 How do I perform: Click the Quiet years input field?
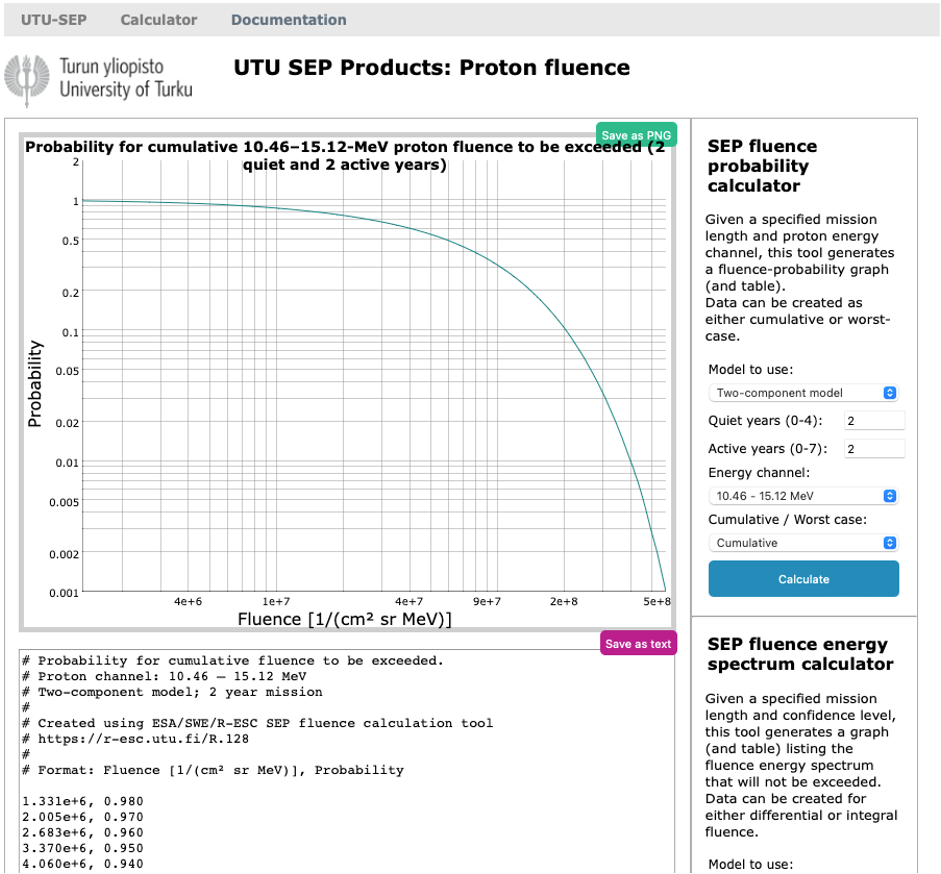point(874,421)
